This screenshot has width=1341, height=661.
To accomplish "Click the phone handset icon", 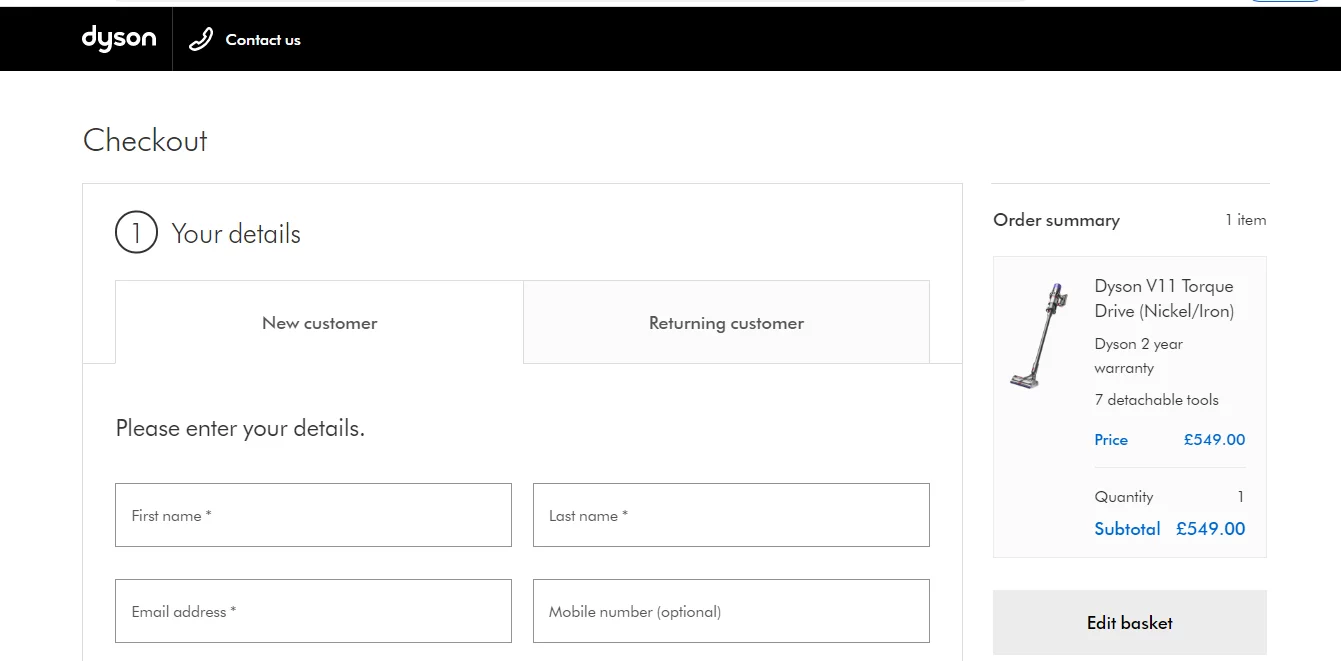I will (x=201, y=40).
